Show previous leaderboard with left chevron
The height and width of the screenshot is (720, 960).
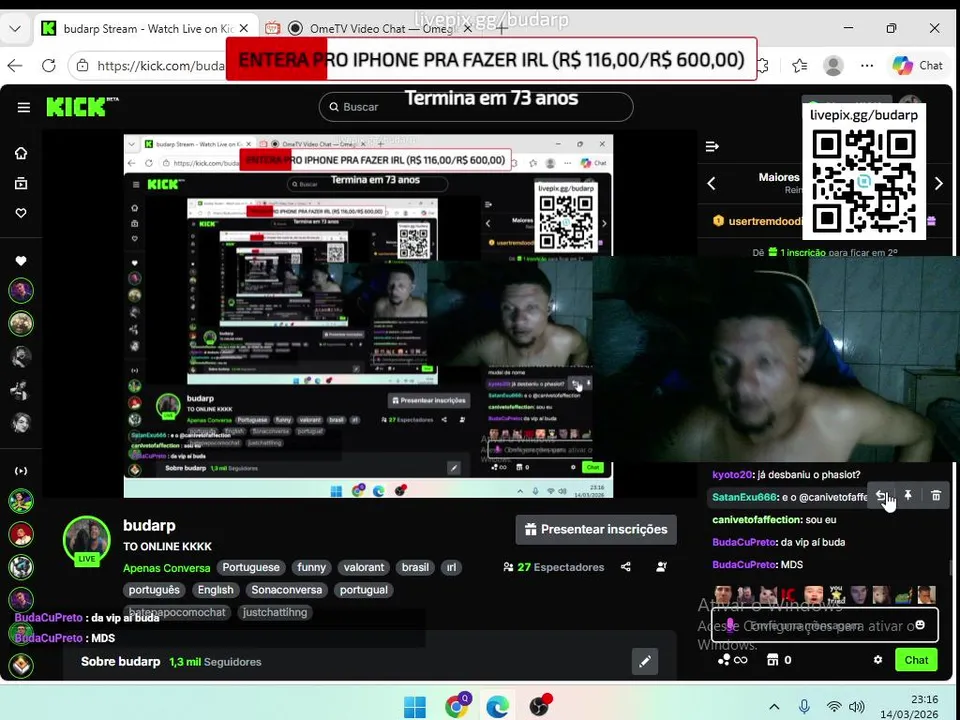[x=711, y=184]
